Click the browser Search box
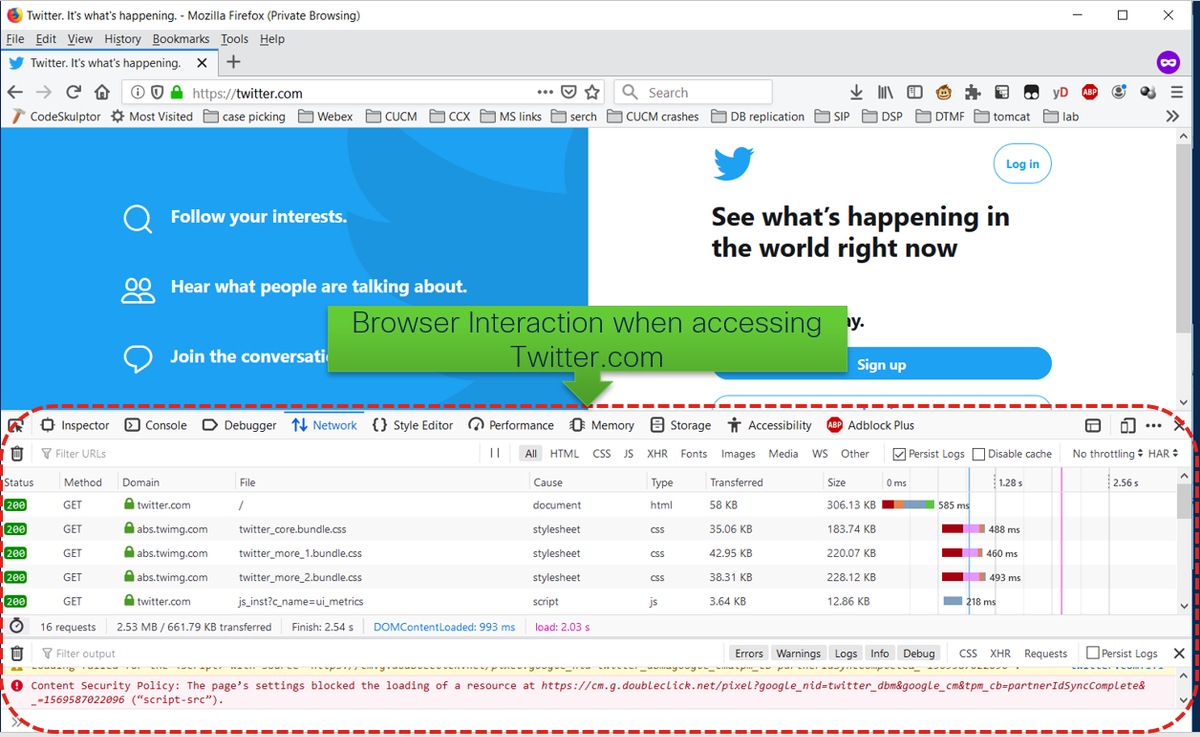This screenshot has height=737, width=1200. (693, 92)
